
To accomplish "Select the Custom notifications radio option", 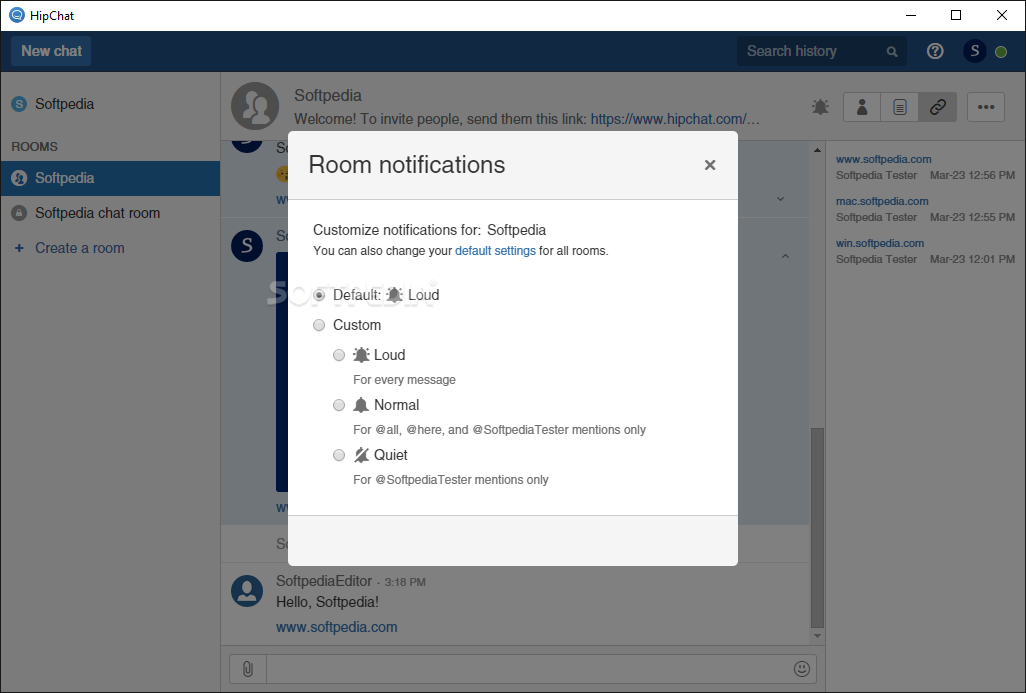I will (x=319, y=325).
